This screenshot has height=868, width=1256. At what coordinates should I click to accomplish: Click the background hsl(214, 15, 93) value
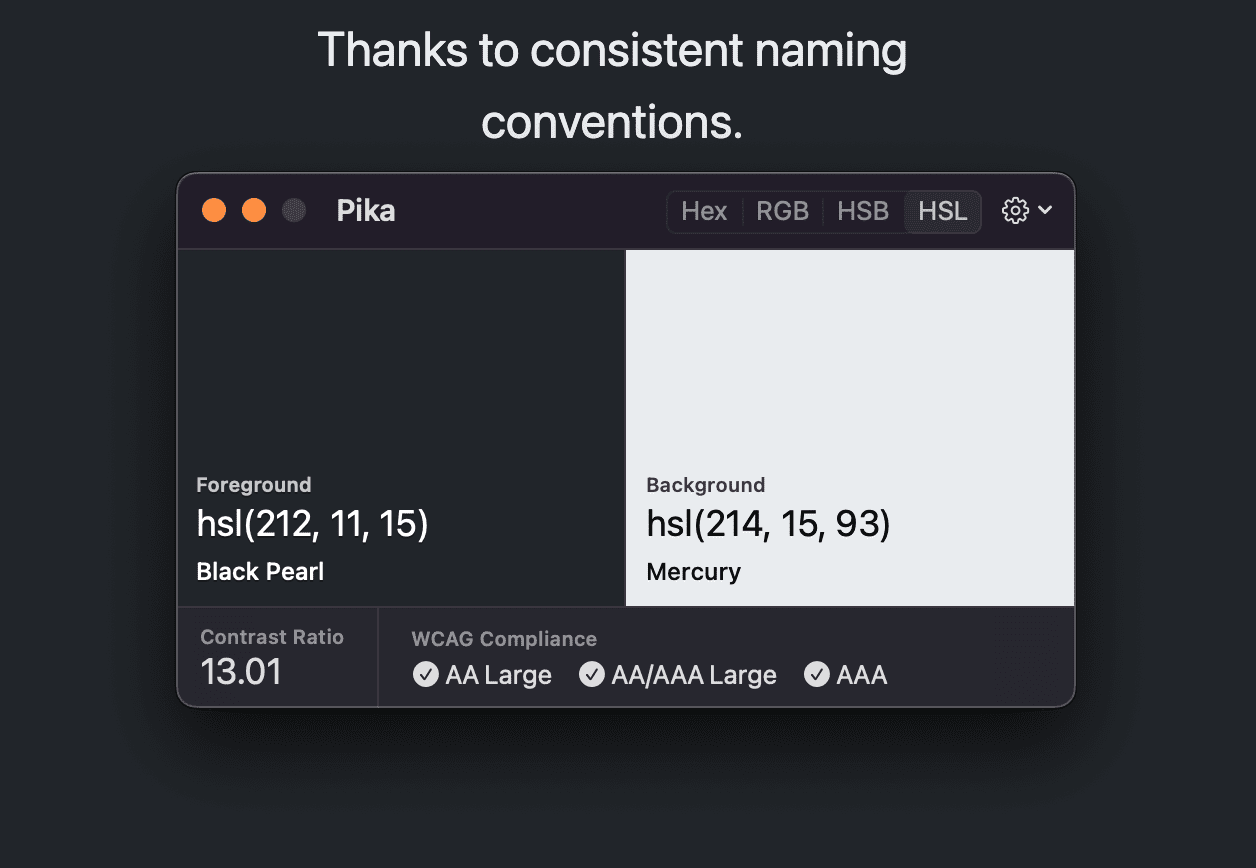pos(768,524)
